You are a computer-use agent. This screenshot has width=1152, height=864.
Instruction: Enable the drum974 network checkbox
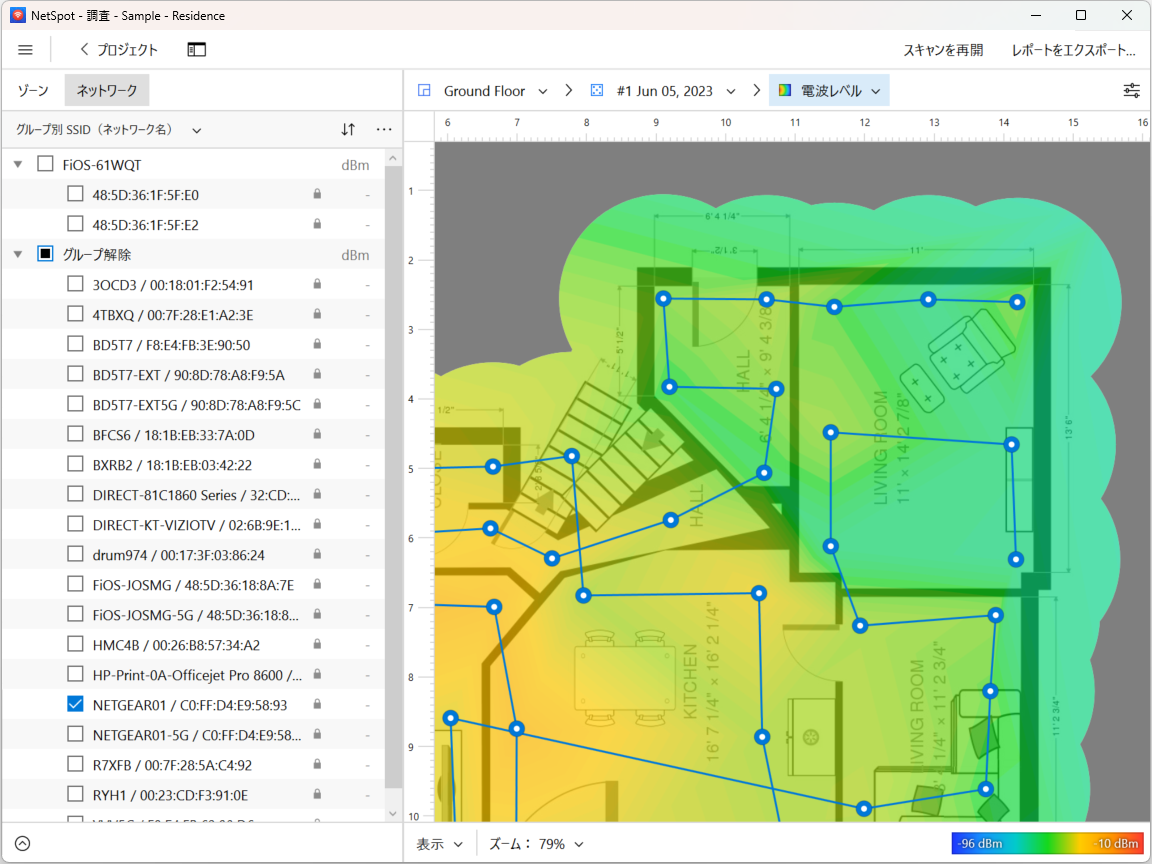pyautogui.click(x=75, y=554)
